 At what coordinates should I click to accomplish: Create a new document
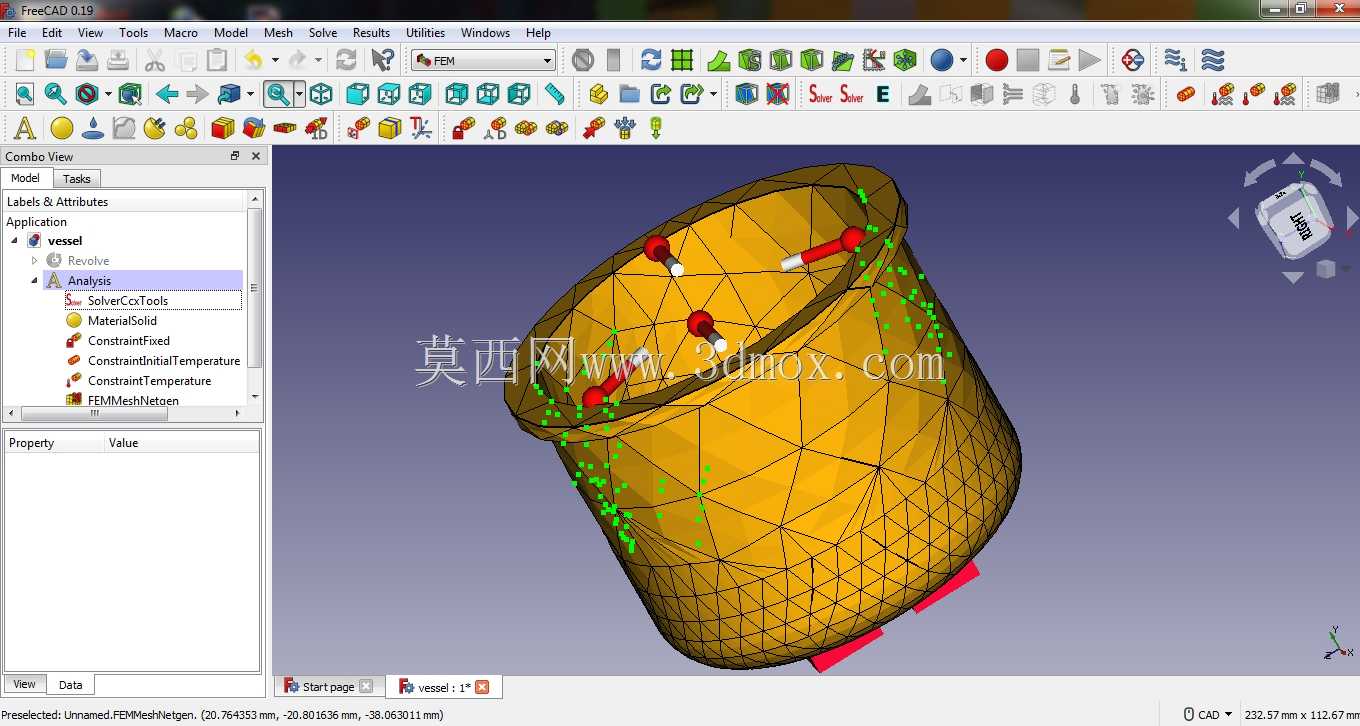click(25, 60)
